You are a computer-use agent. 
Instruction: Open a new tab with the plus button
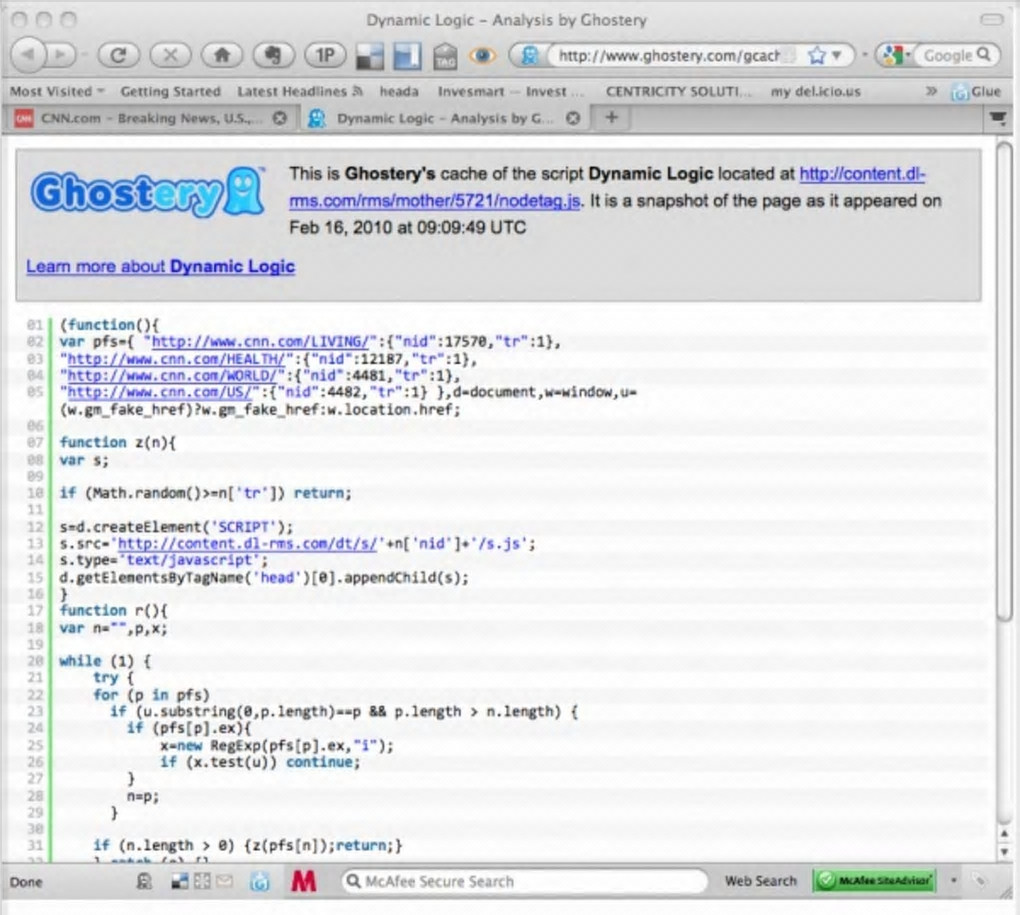point(611,118)
